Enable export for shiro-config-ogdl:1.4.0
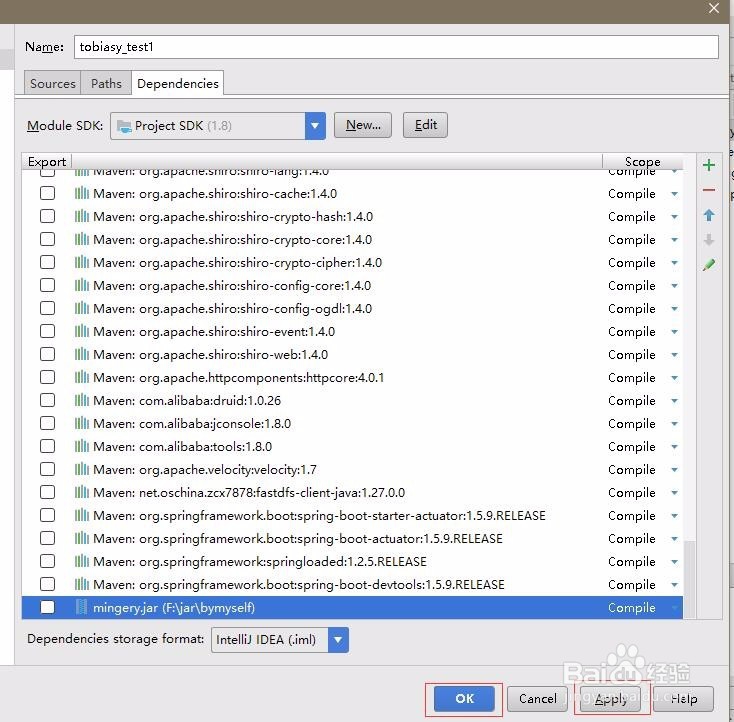The image size is (734, 722). (x=47, y=308)
